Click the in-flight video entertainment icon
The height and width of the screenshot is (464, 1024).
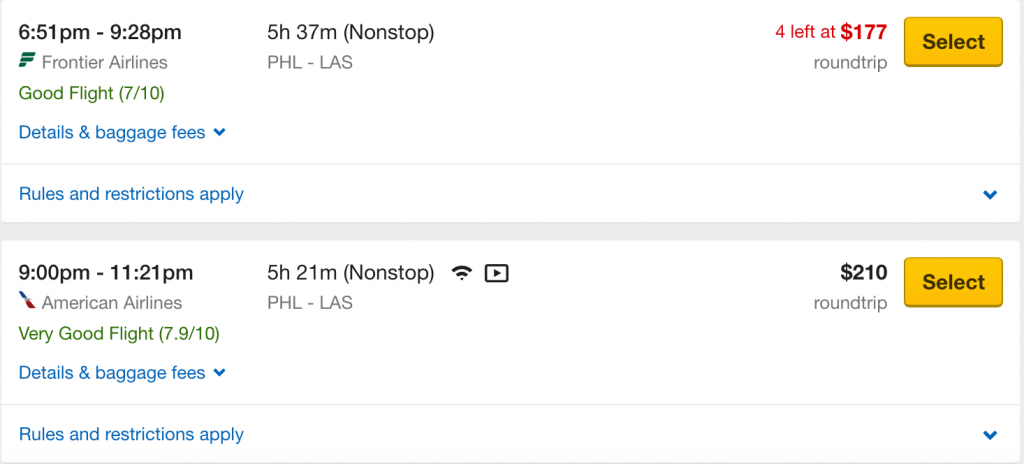496,272
